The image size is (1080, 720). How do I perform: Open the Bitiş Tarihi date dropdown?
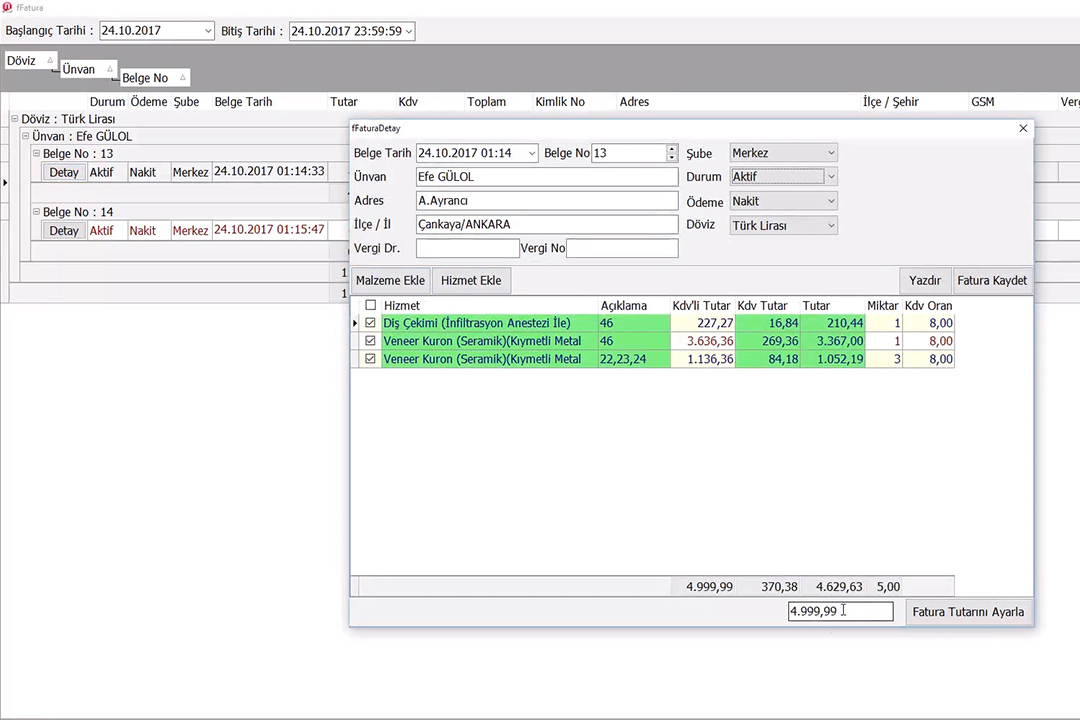point(408,31)
